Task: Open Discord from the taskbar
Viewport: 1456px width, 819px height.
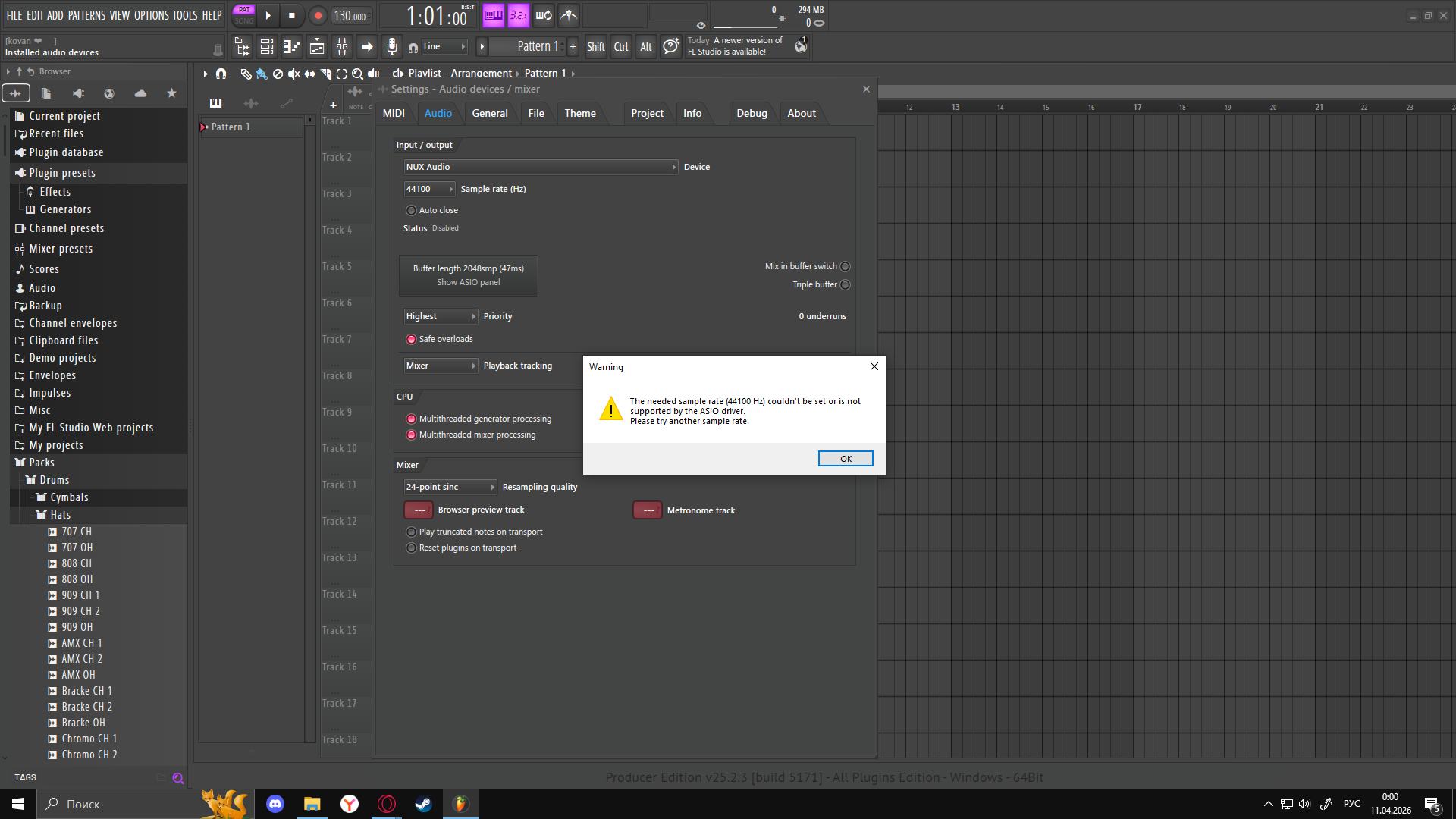Action: click(x=275, y=804)
